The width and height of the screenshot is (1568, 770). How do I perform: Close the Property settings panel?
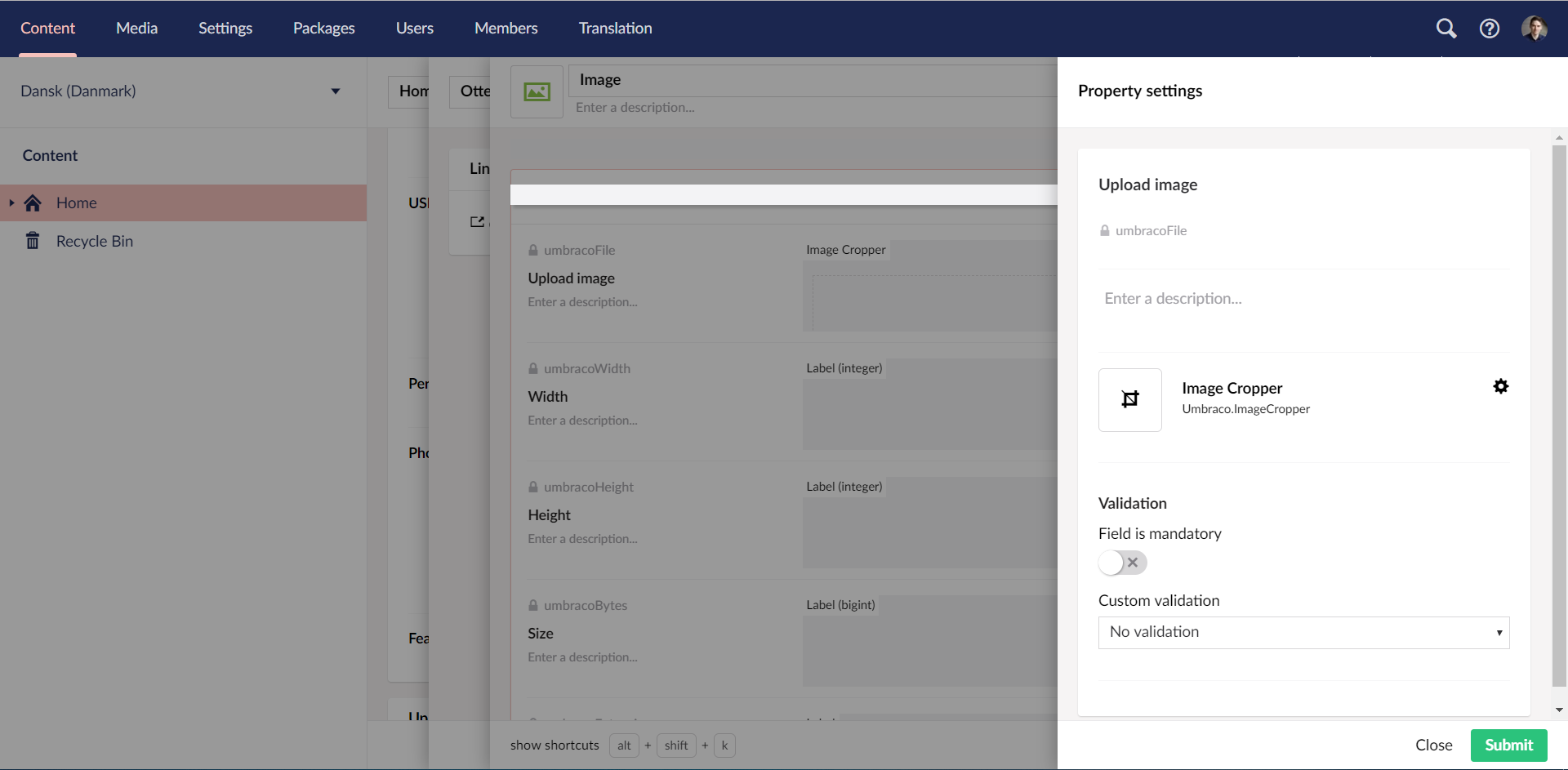(x=1434, y=745)
